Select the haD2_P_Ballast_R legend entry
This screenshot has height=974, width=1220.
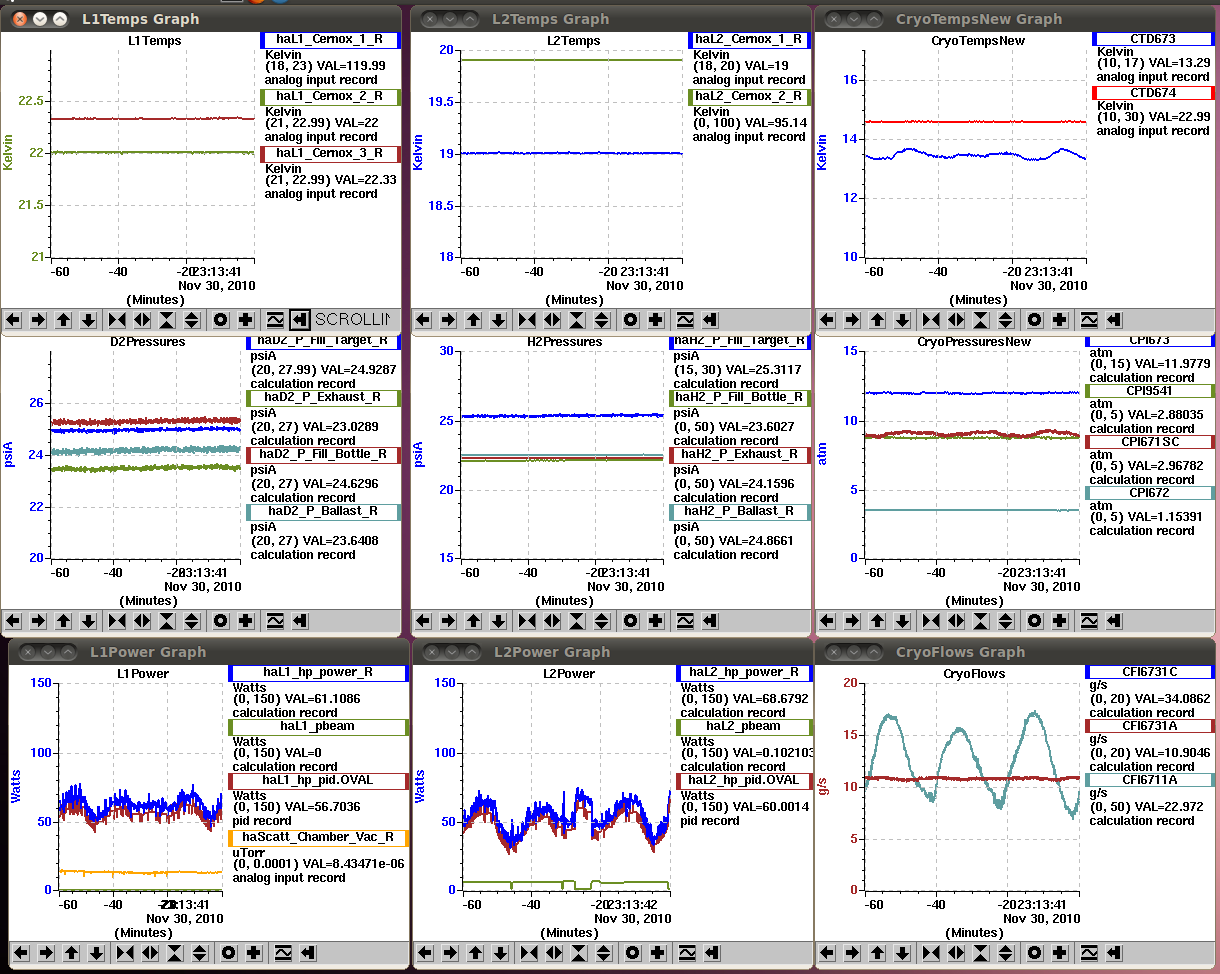323,512
